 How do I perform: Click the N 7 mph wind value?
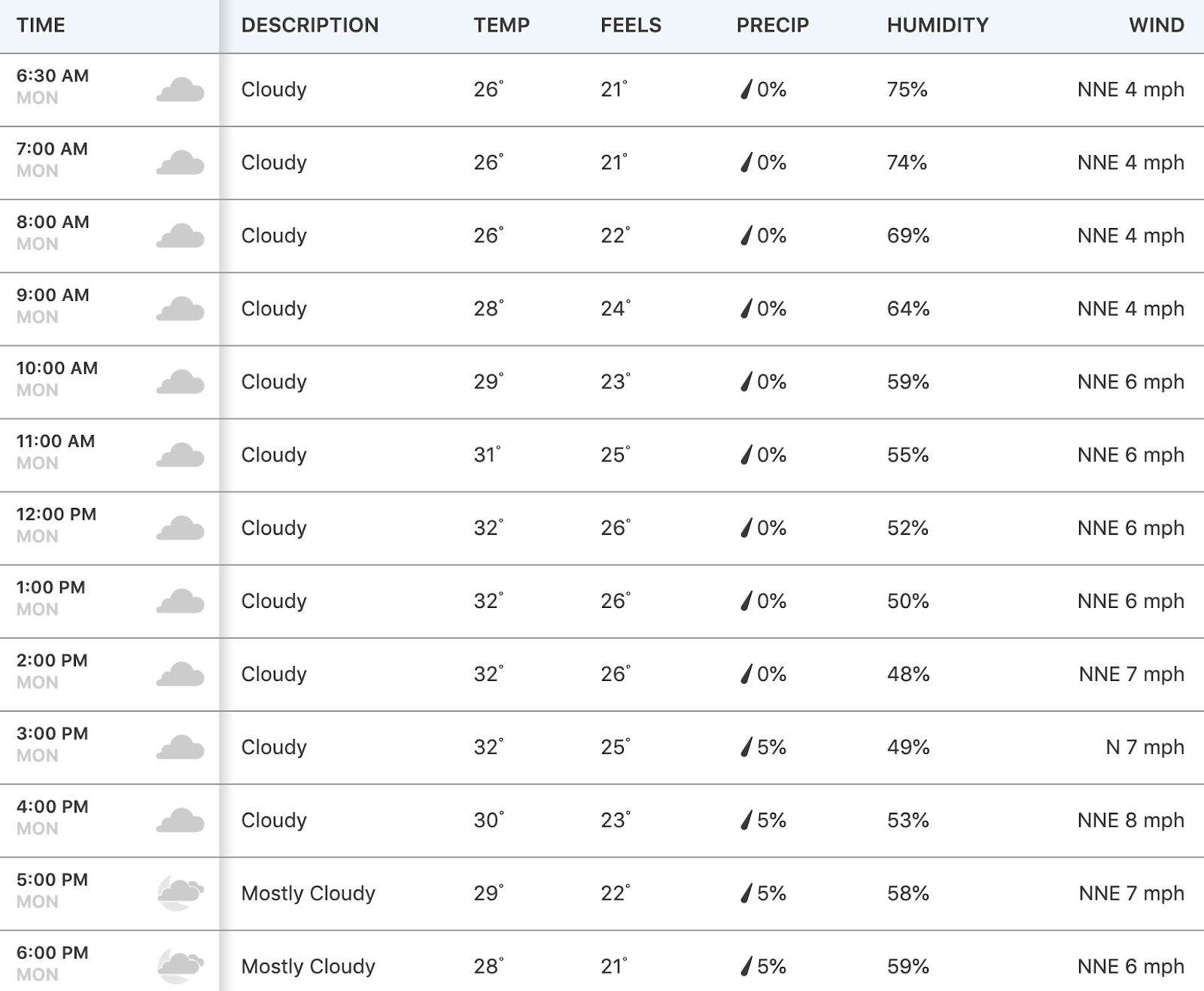pyautogui.click(x=1145, y=747)
